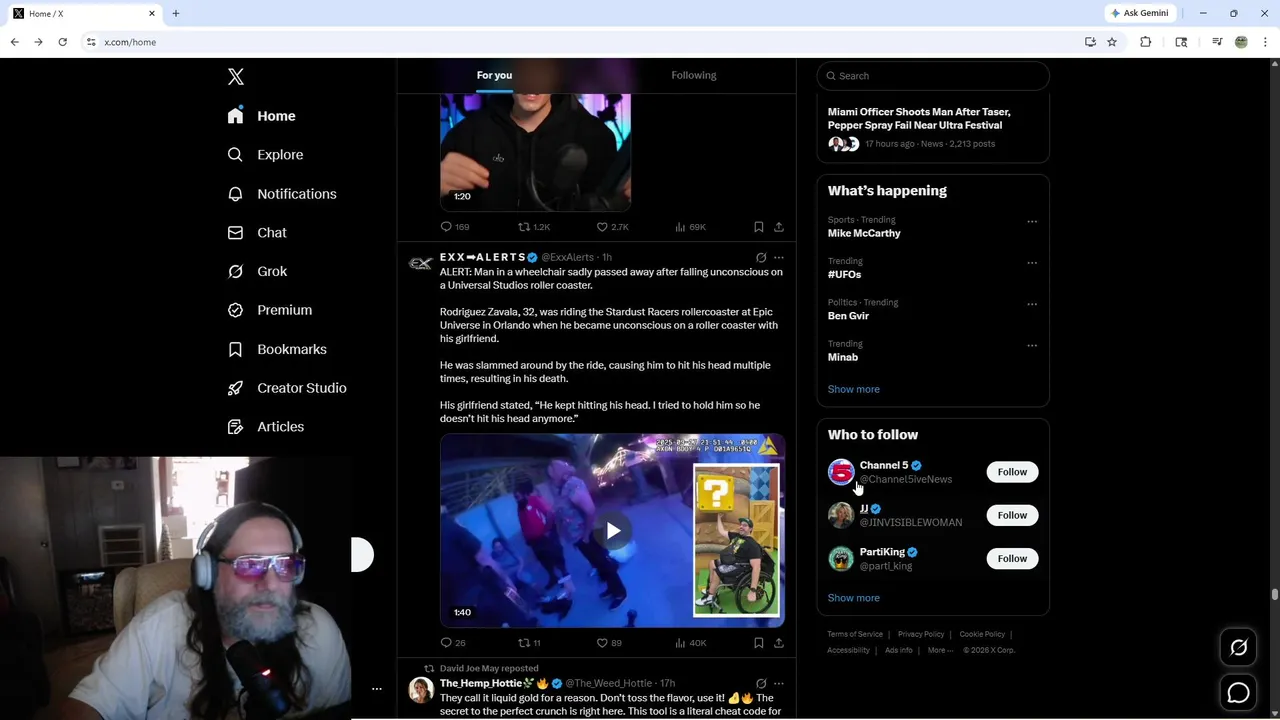Screen dimensions: 1280x720
Task: Open Grok in the sidebar
Action: click(257, 271)
